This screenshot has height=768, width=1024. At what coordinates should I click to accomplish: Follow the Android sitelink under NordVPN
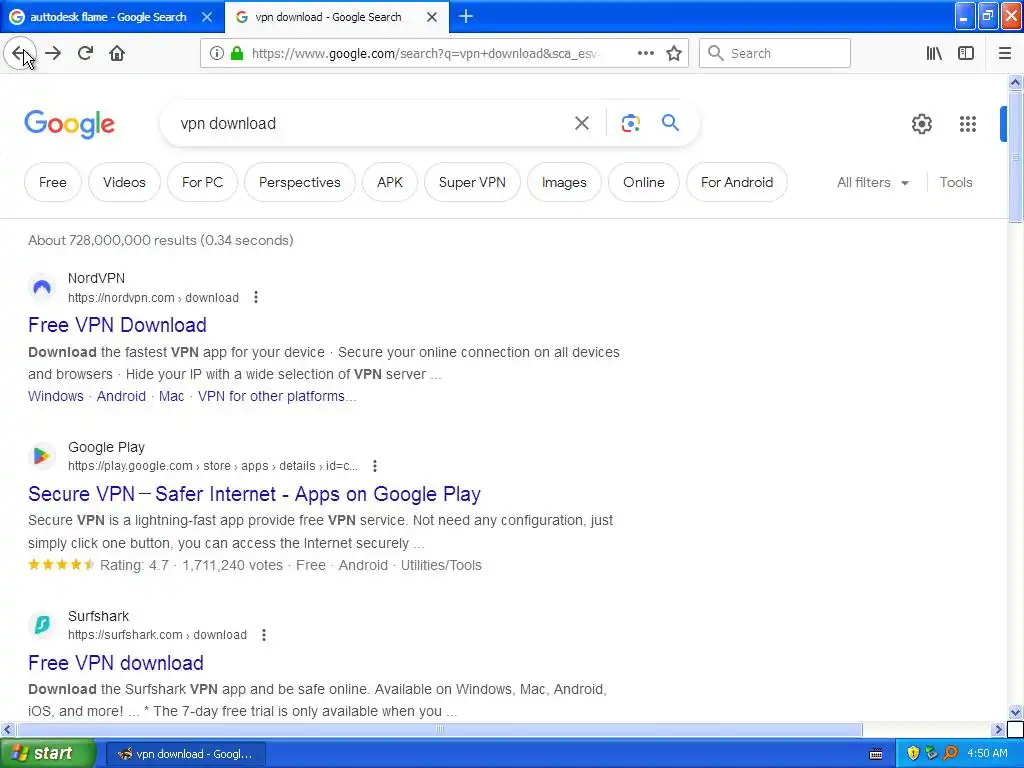pyautogui.click(x=121, y=396)
